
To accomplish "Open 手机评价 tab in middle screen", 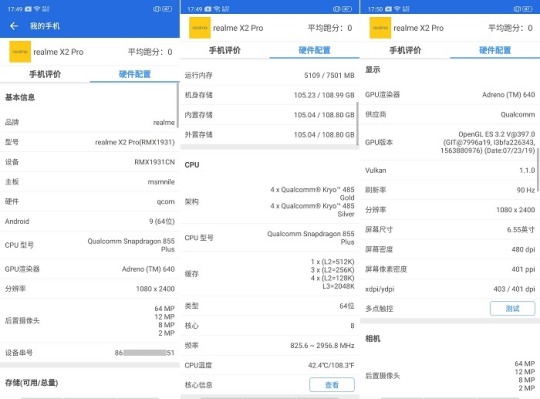I will click(225, 50).
